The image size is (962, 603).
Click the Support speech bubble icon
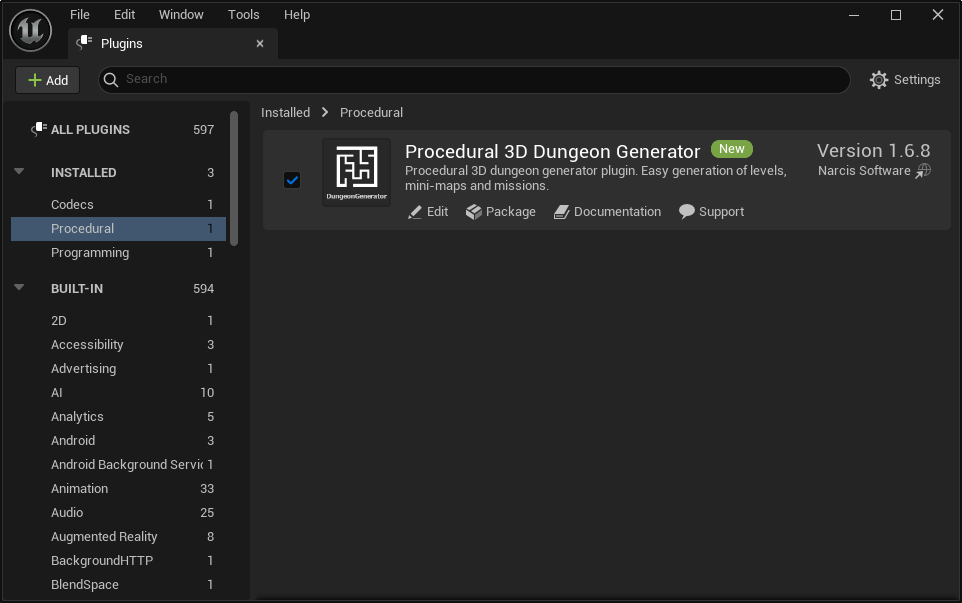point(687,212)
